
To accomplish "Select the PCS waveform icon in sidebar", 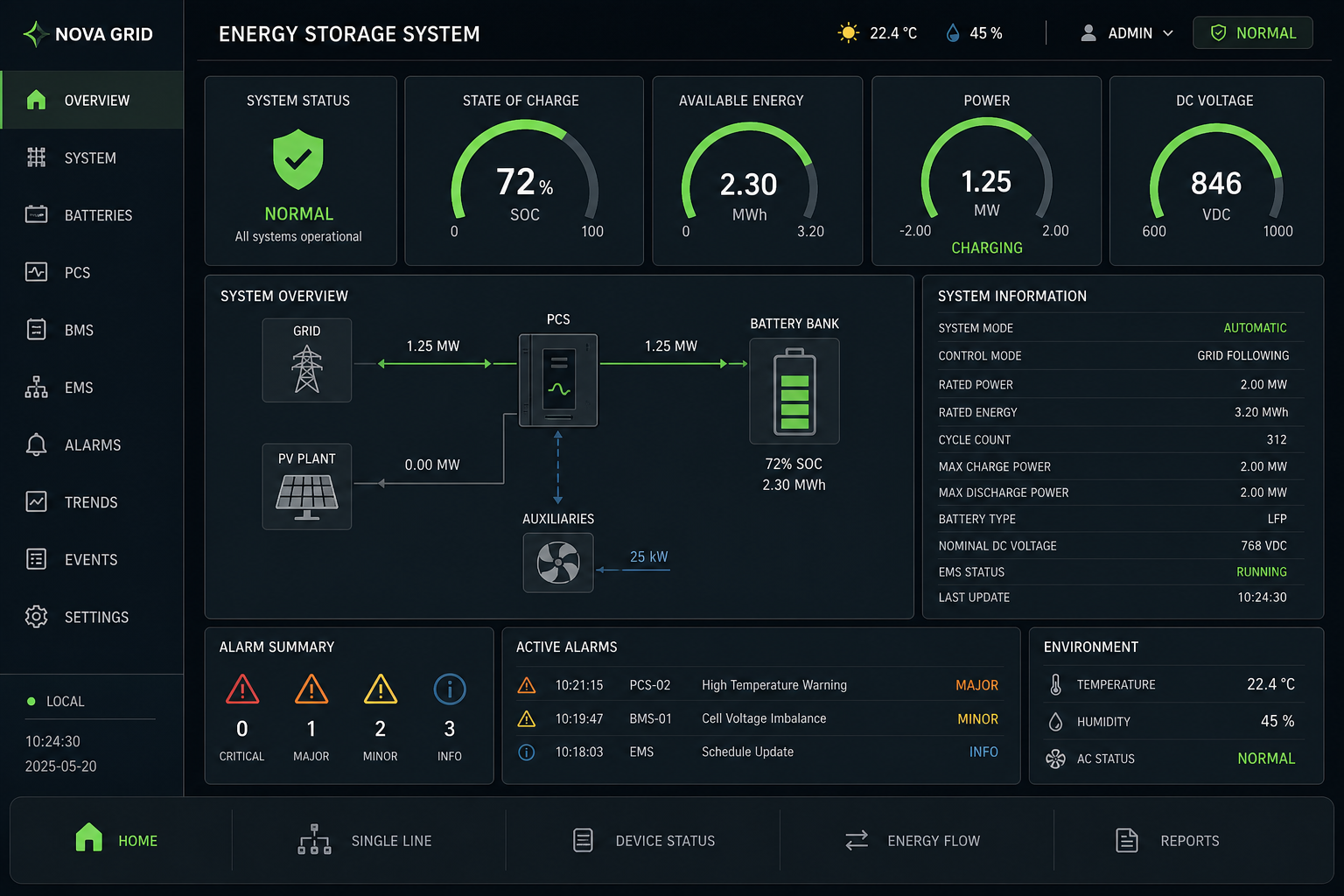I will coord(36,272).
